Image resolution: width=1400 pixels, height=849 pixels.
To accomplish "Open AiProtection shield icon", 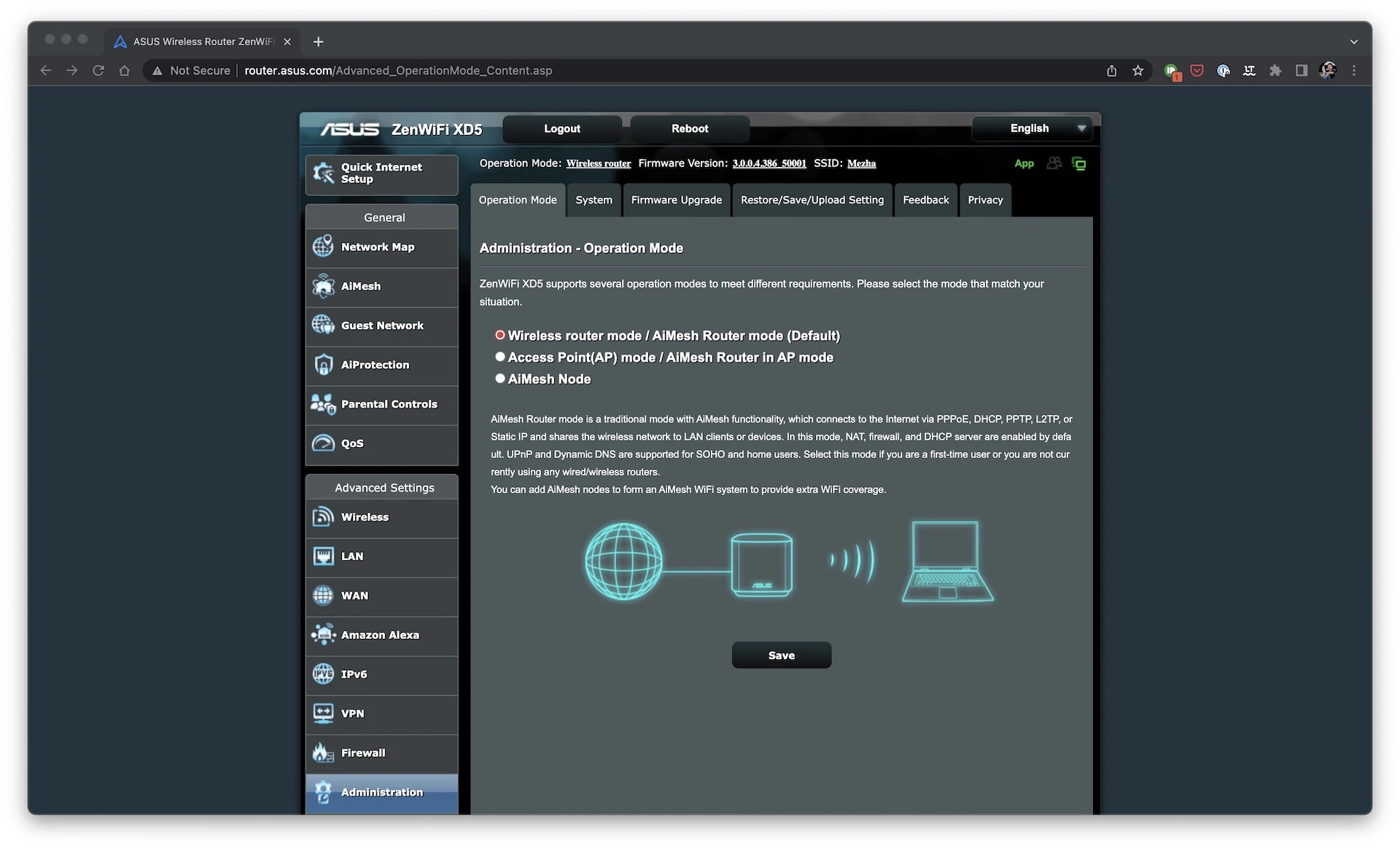I will (x=323, y=365).
